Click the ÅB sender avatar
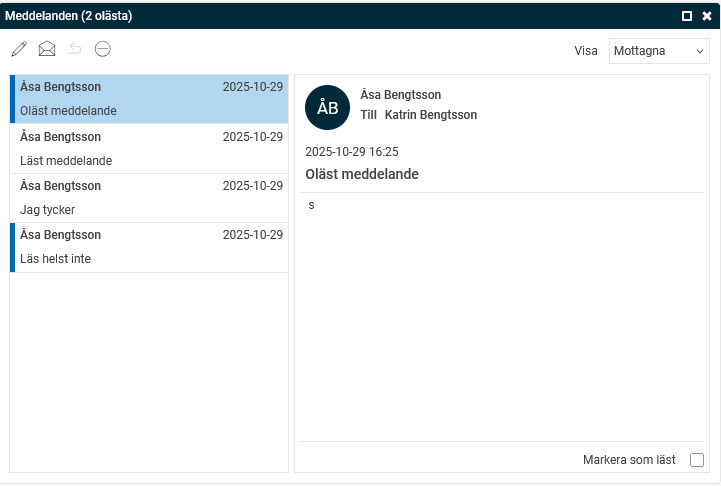Viewport: 721px width, 486px height. click(328, 108)
